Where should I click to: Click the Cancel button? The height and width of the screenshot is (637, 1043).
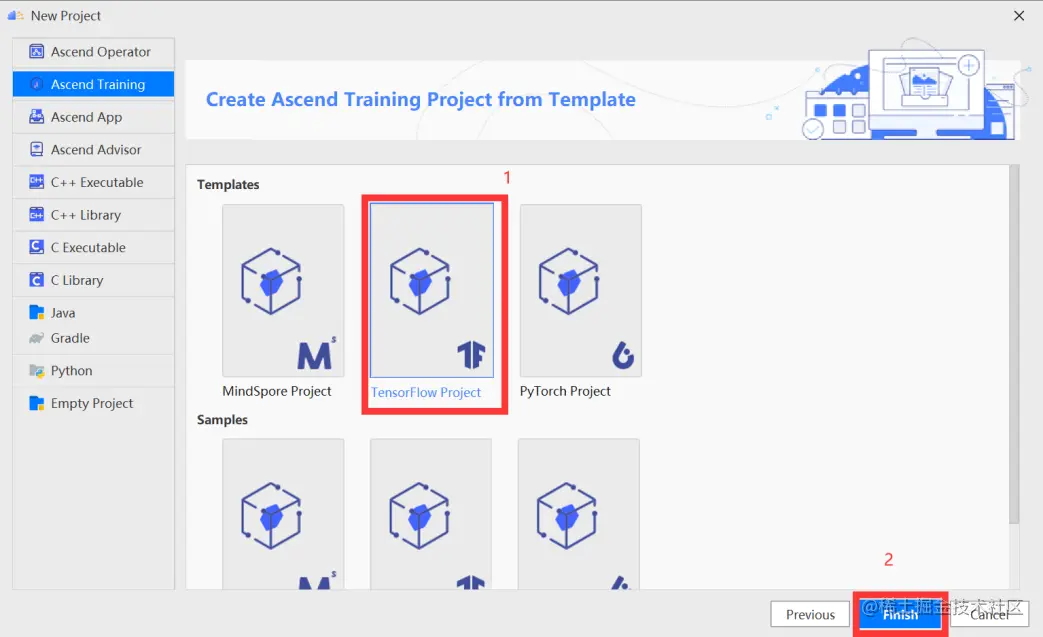click(x=990, y=614)
